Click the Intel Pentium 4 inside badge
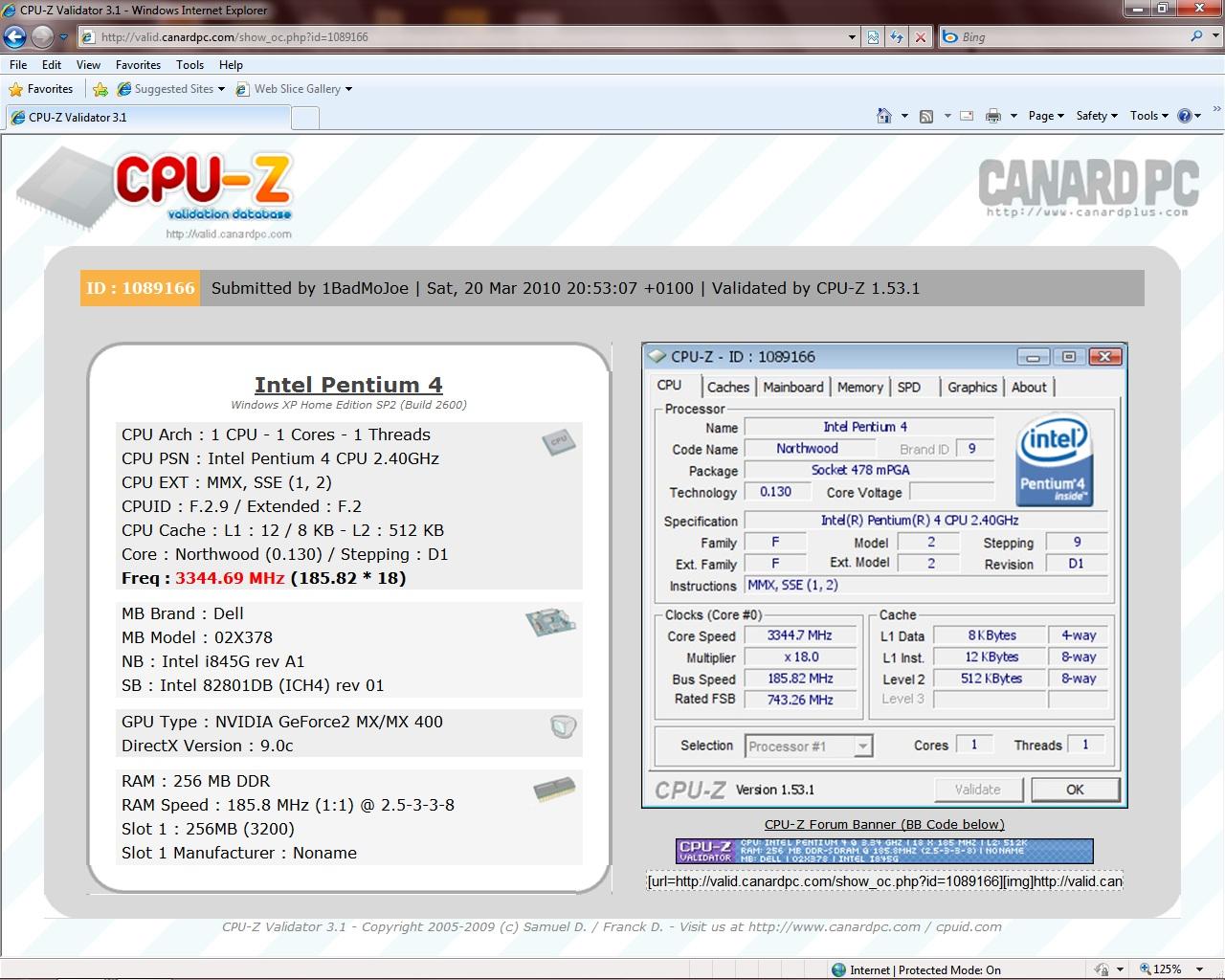1225x980 pixels. [1055, 460]
